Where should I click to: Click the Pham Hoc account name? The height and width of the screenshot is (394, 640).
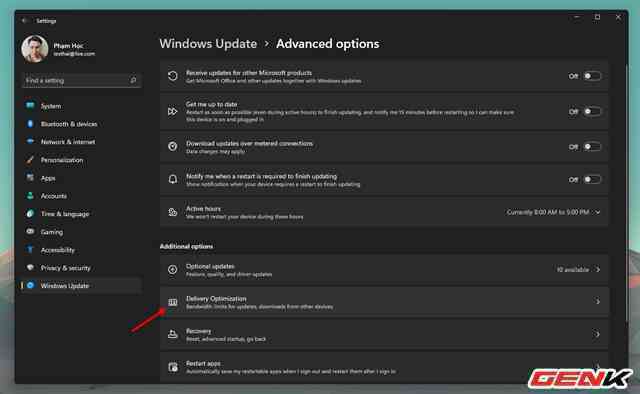point(68,46)
